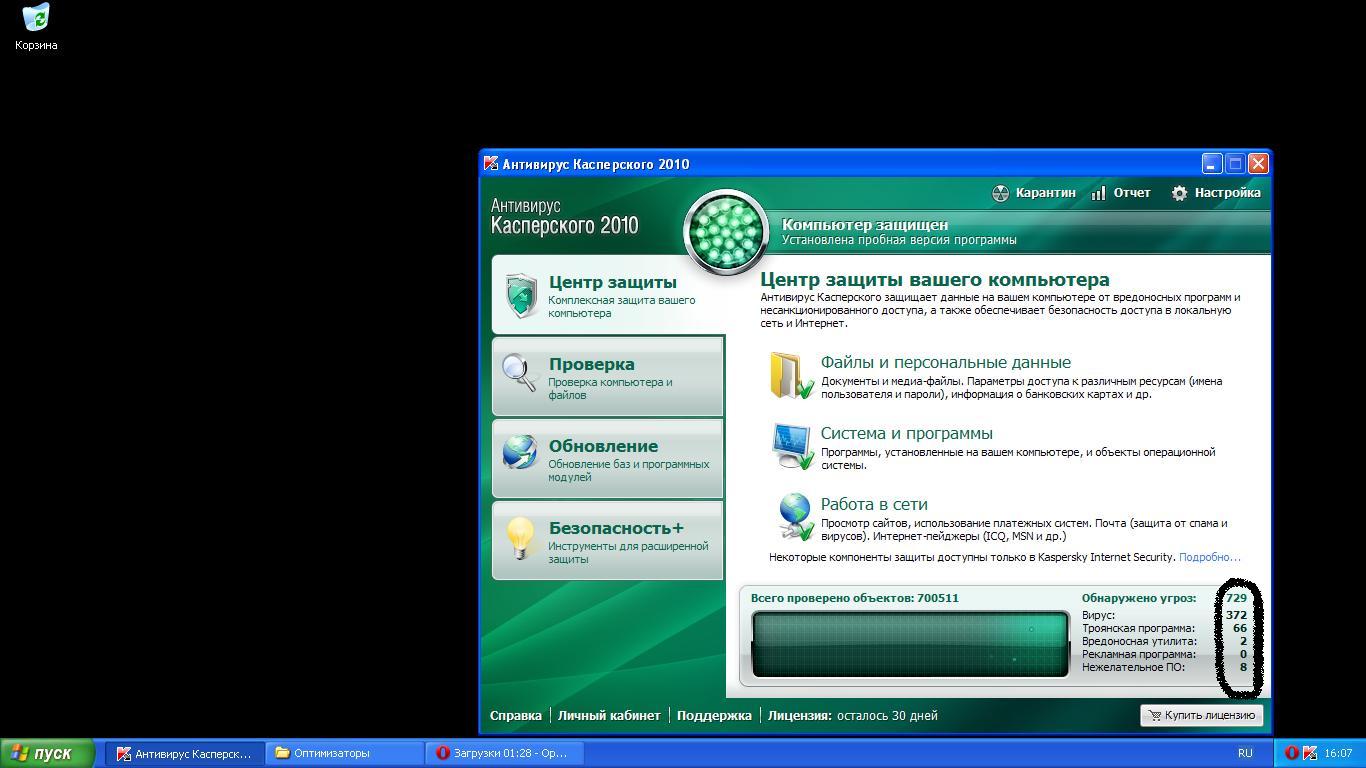The width and height of the screenshot is (1366, 768).
Task: Click Лицензия: осталось 30 дней
Action: click(x=853, y=715)
